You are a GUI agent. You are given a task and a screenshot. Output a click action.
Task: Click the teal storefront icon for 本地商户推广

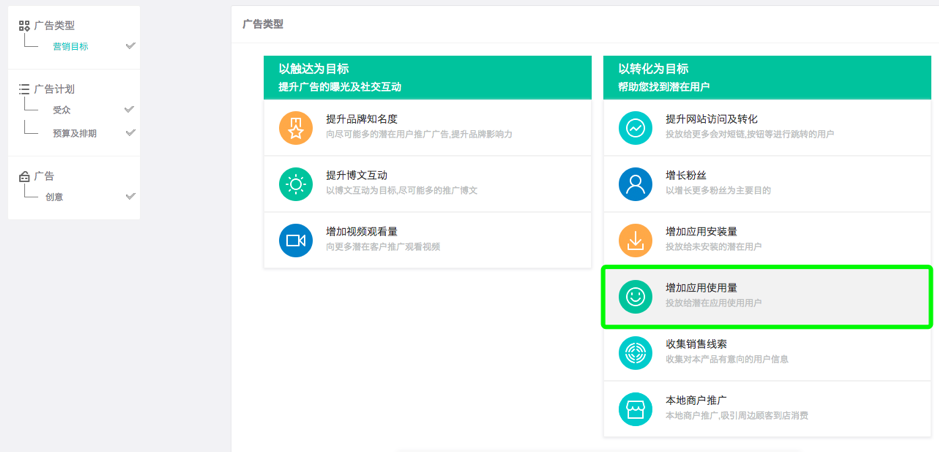(635, 409)
